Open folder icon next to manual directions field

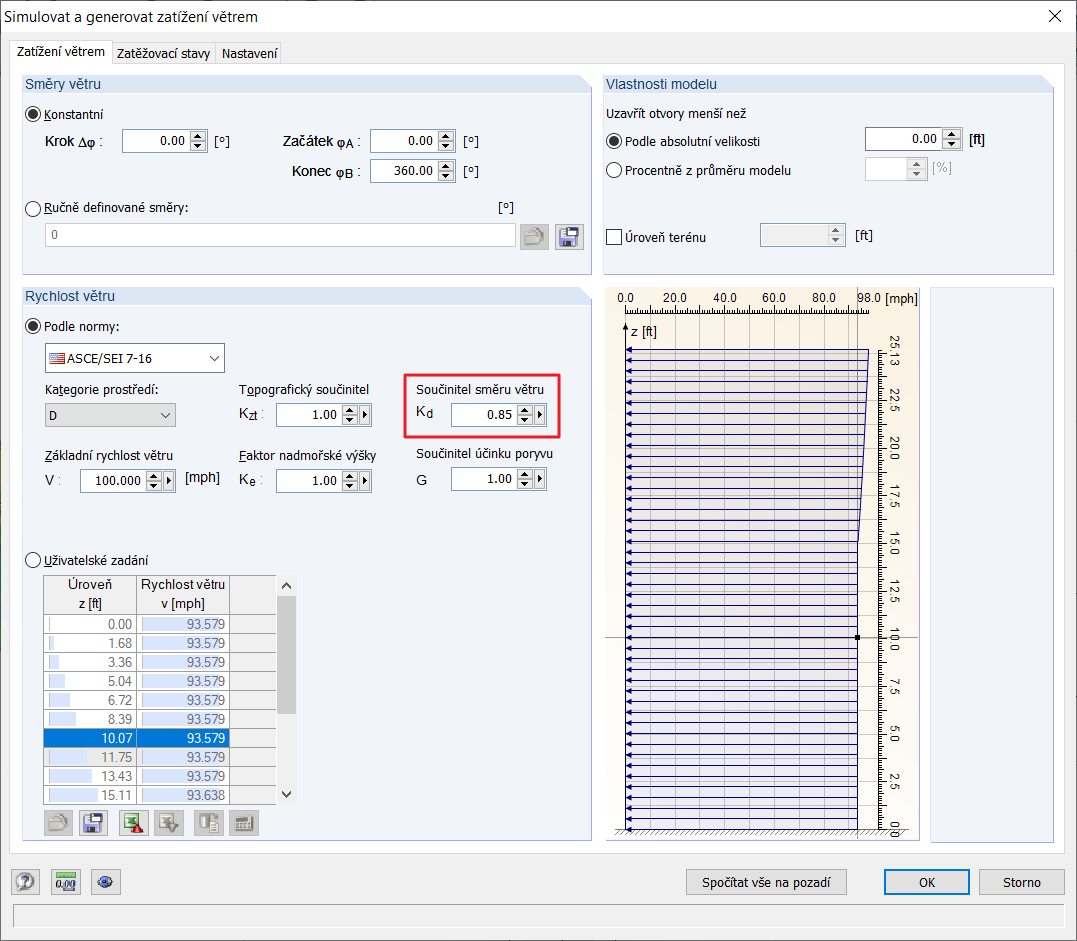(x=534, y=237)
